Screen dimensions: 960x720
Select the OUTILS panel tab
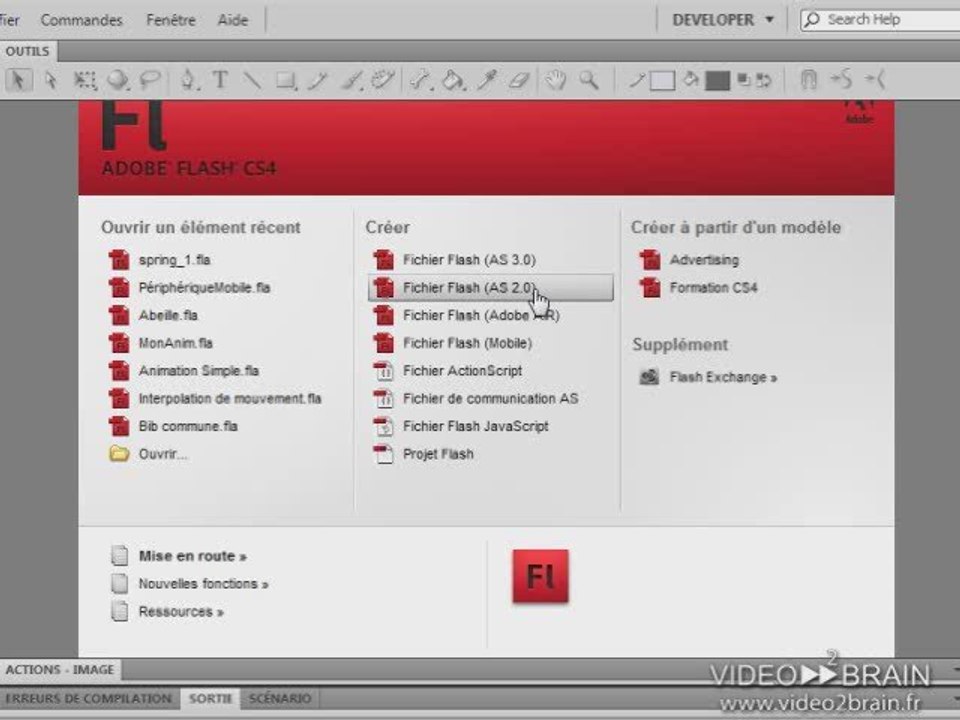(x=28, y=51)
